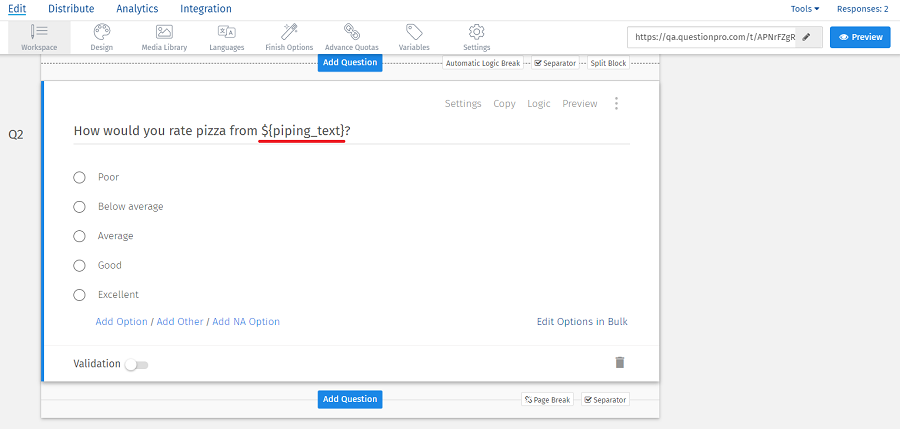Open Finish Options wand icon
Screen dimensions: 900x429
click(289, 33)
